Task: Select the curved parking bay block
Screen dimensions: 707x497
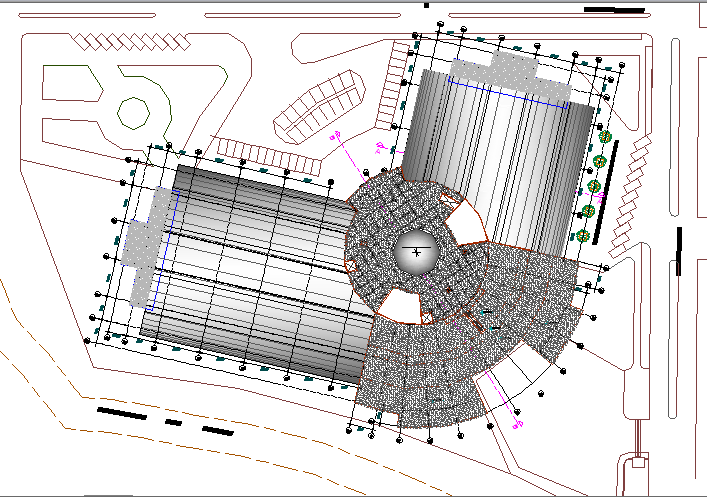Action: coord(319,107)
